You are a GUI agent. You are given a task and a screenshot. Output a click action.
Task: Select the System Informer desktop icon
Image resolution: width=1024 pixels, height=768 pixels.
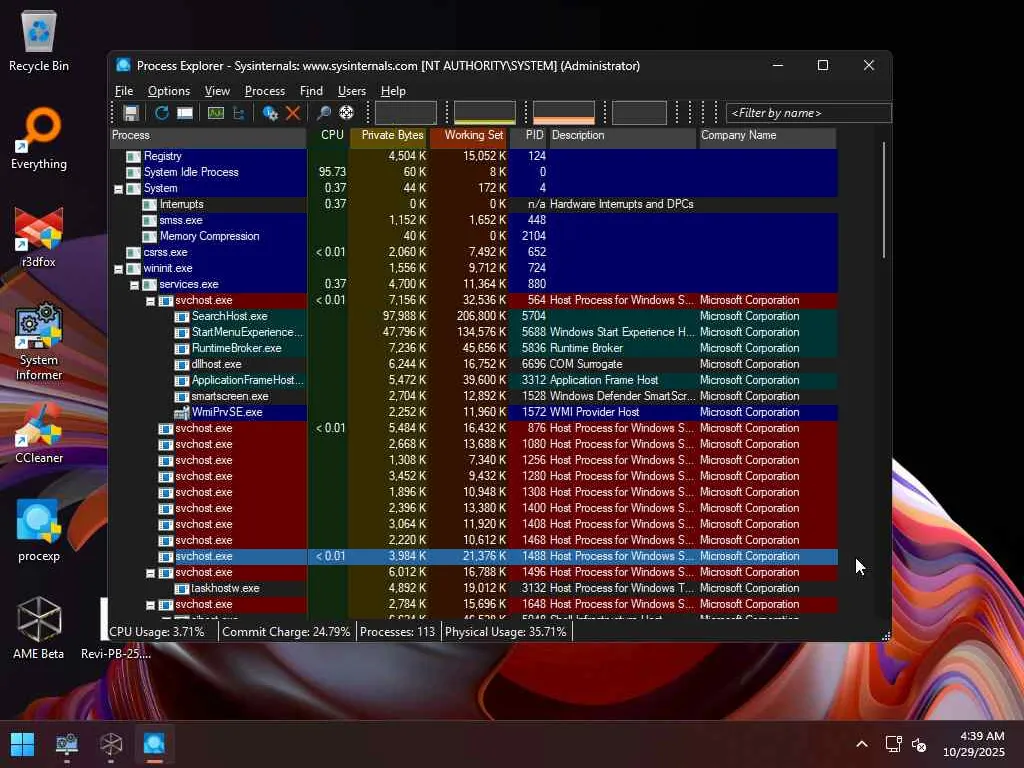click(39, 342)
